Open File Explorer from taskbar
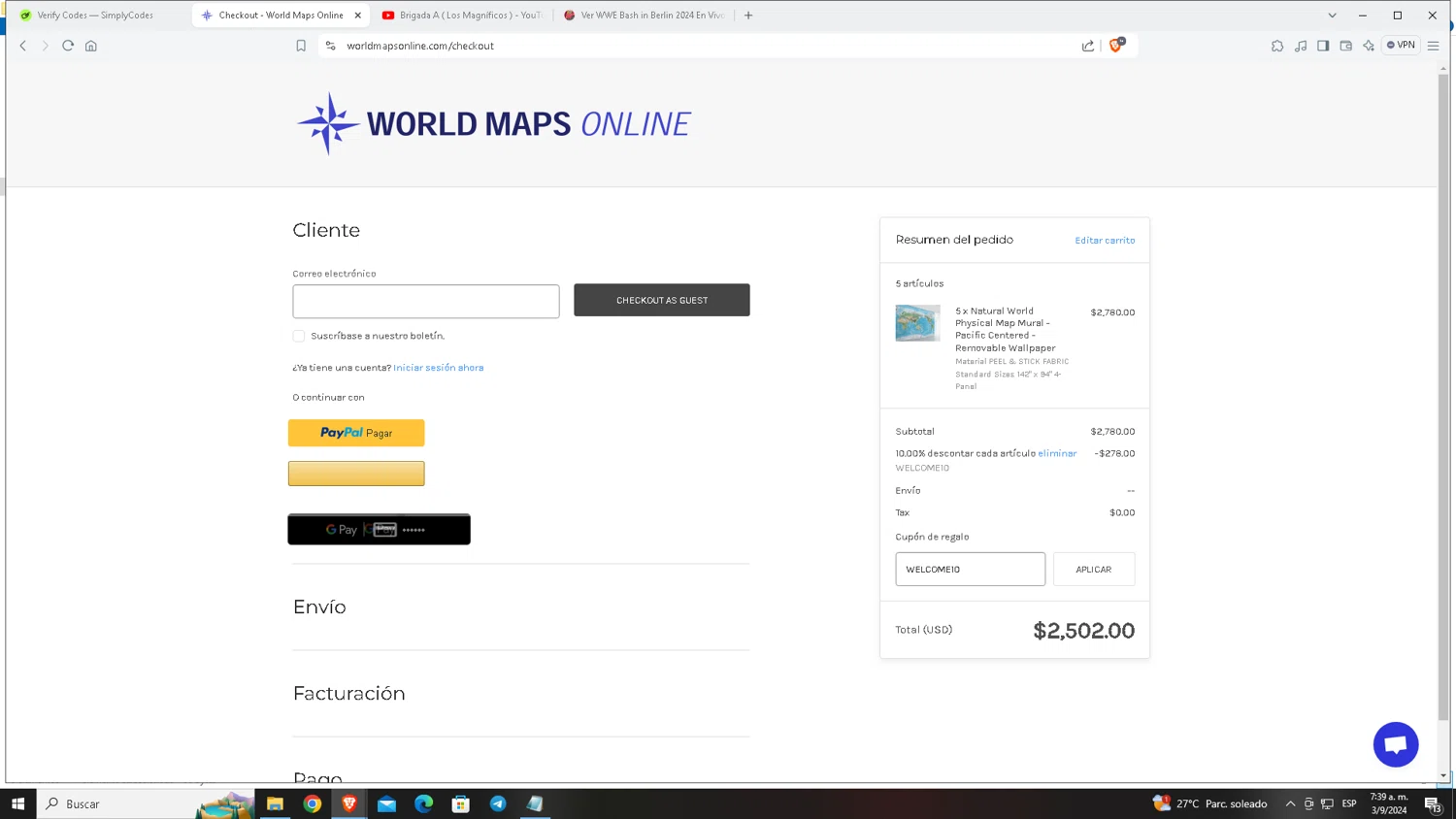1456x819 pixels. [276, 803]
